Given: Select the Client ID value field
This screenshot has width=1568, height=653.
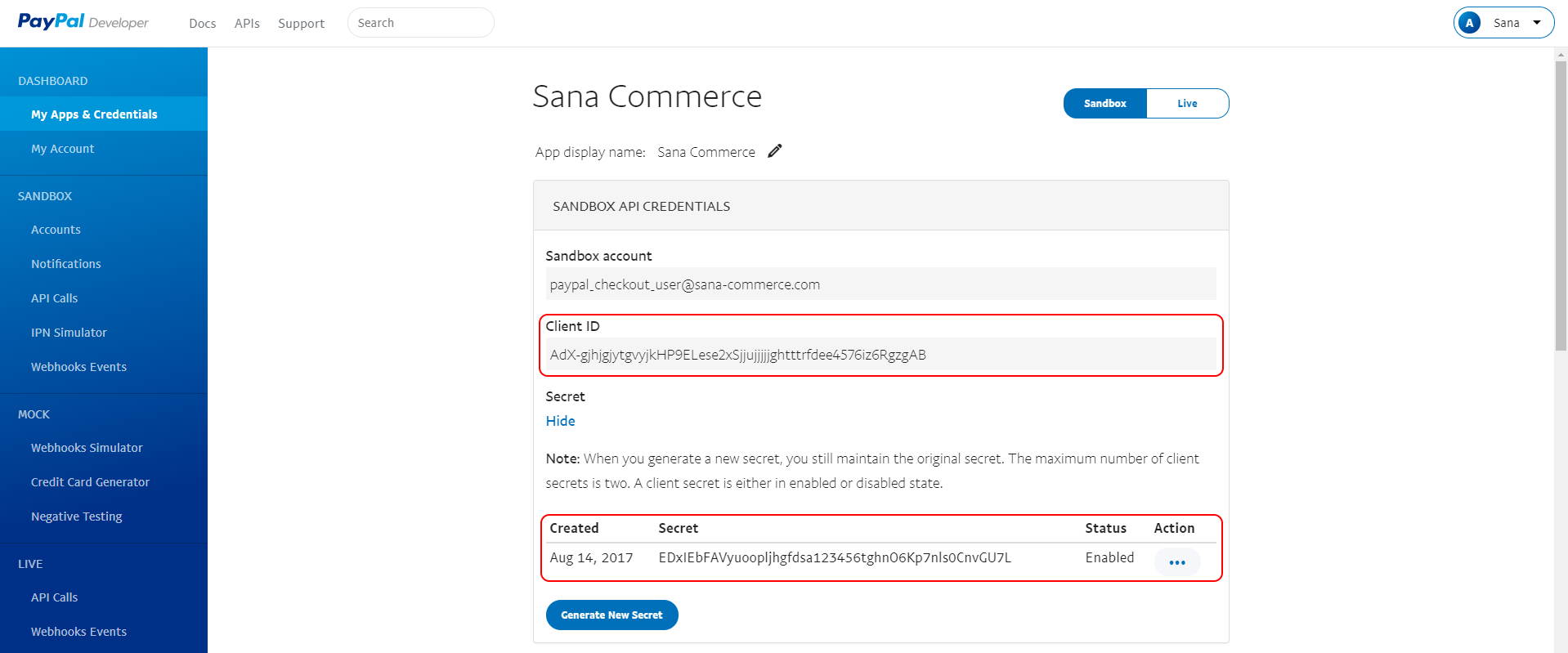Looking at the screenshot, I should pyautogui.click(x=880, y=355).
